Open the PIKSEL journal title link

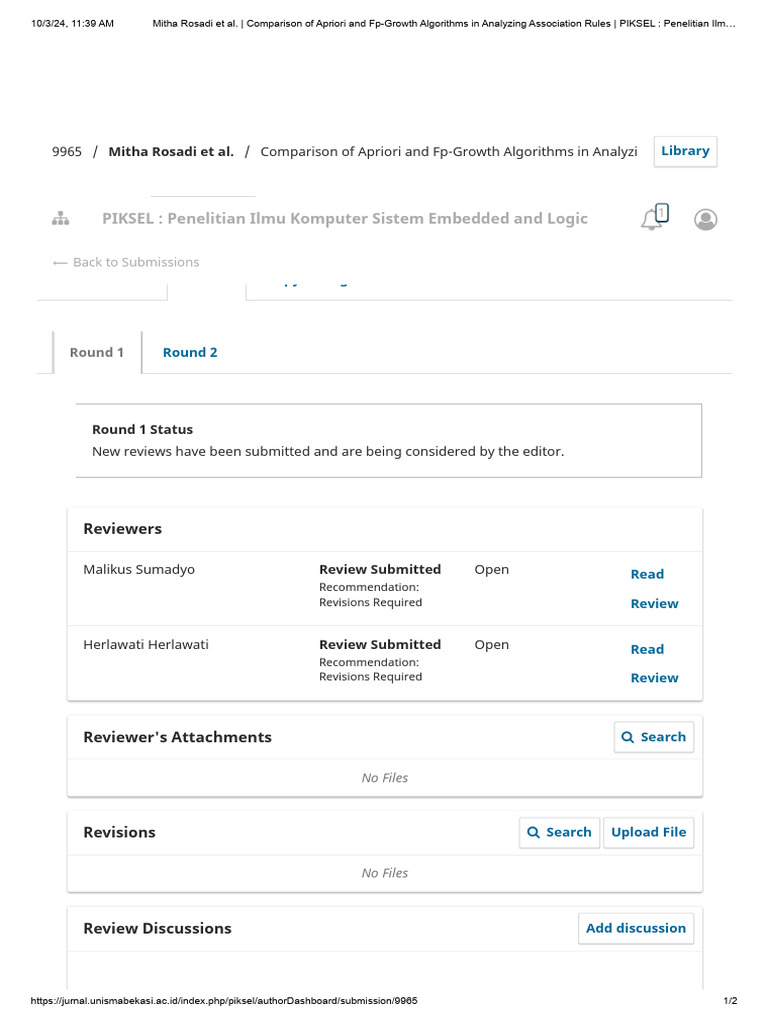point(345,219)
